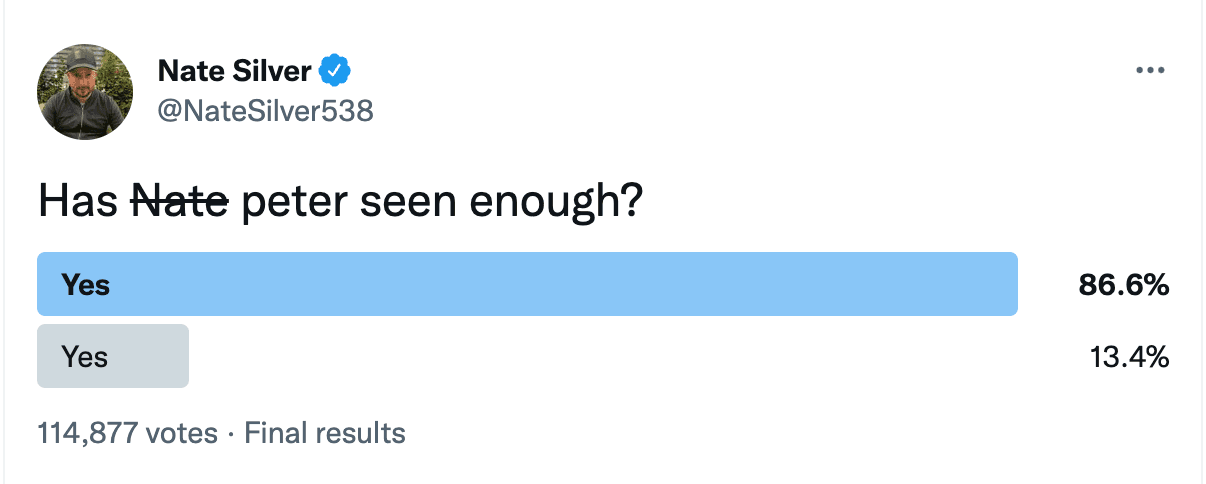Click the dot separator before Final results
This screenshot has width=1206, height=484.
[x=231, y=434]
